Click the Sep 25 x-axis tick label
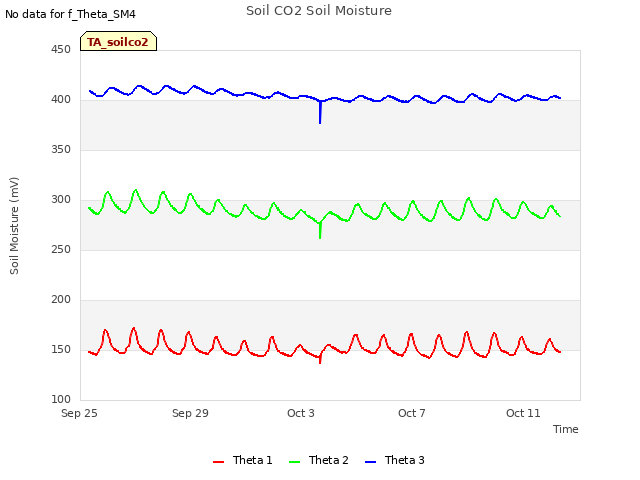The image size is (640, 480). [79, 413]
